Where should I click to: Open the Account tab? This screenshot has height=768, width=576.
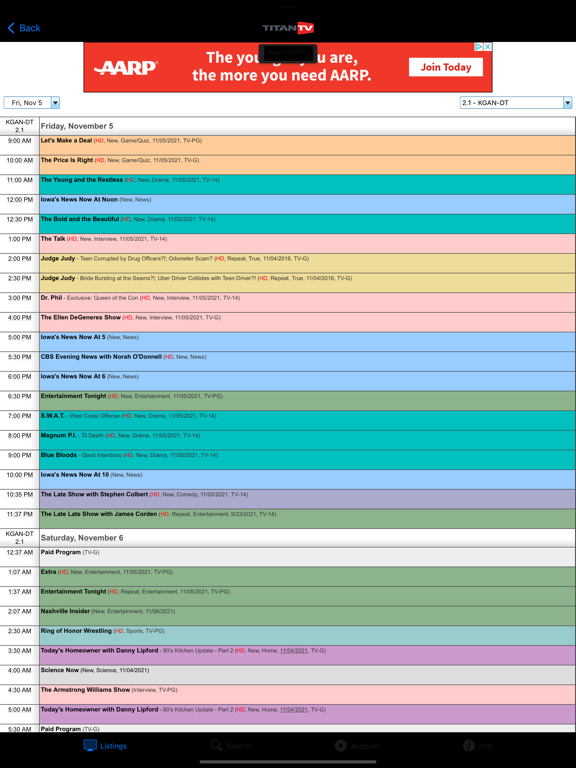357,746
